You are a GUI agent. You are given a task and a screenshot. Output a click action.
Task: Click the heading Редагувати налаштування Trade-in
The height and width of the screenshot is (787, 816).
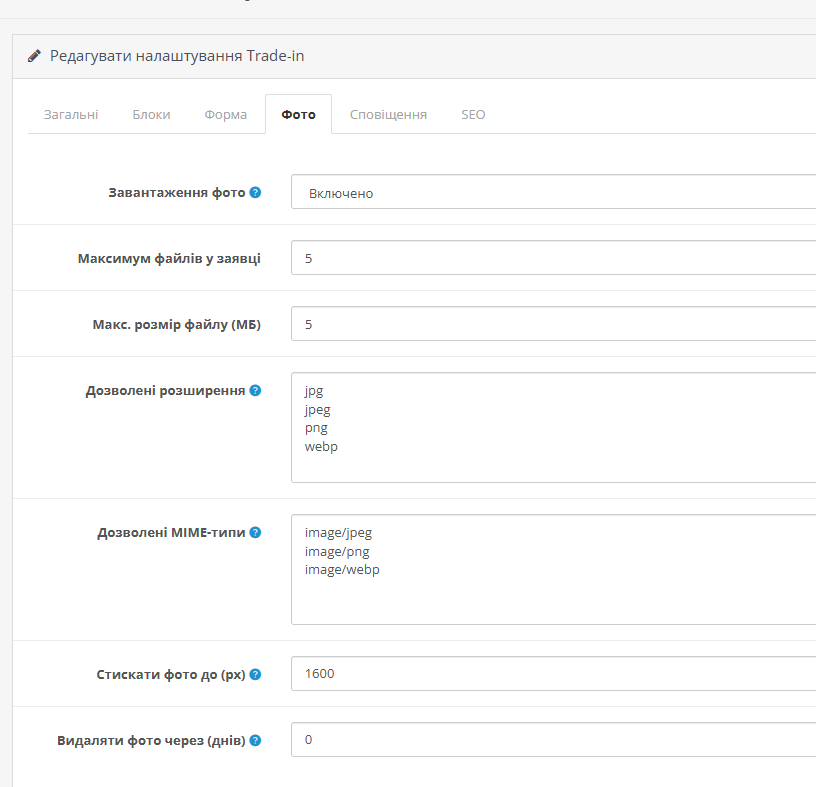click(x=177, y=56)
